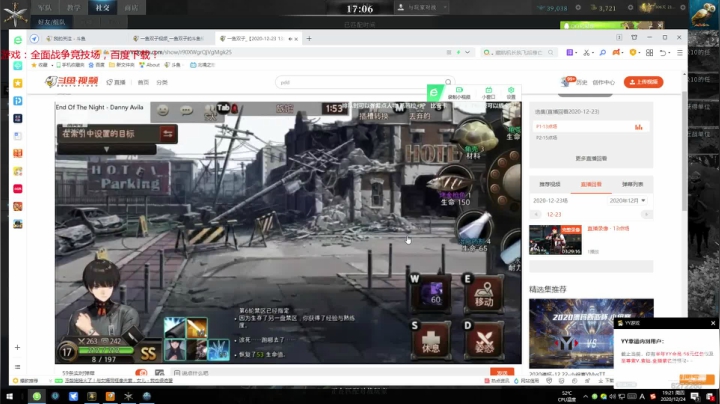Select the 推荐视频 tab in sidebar
The height and width of the screenshot is (404, 720).
(x=550, y=184)
